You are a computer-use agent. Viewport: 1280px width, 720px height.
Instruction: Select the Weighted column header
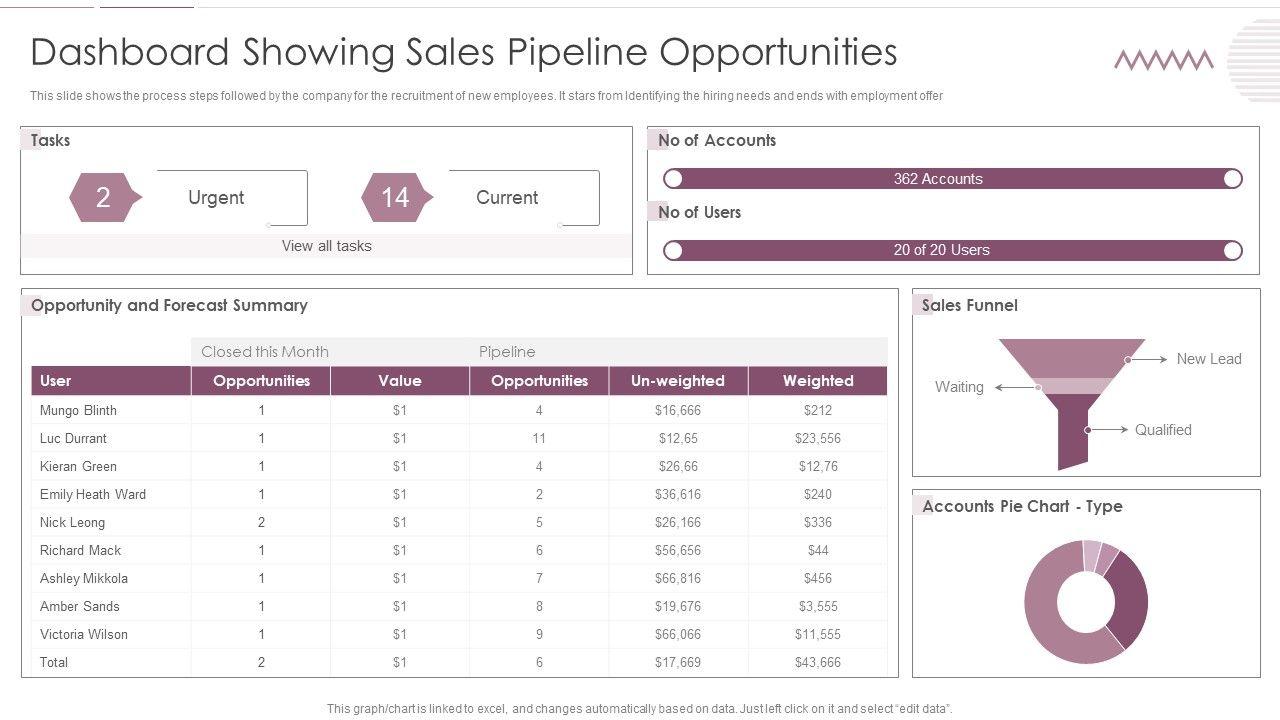(818, 381)
